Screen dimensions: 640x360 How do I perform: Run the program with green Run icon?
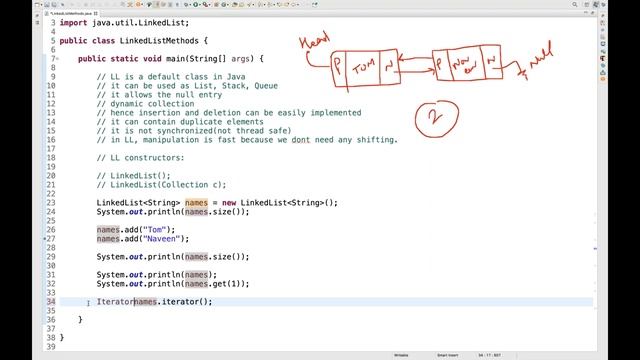[x=195, y=4]
